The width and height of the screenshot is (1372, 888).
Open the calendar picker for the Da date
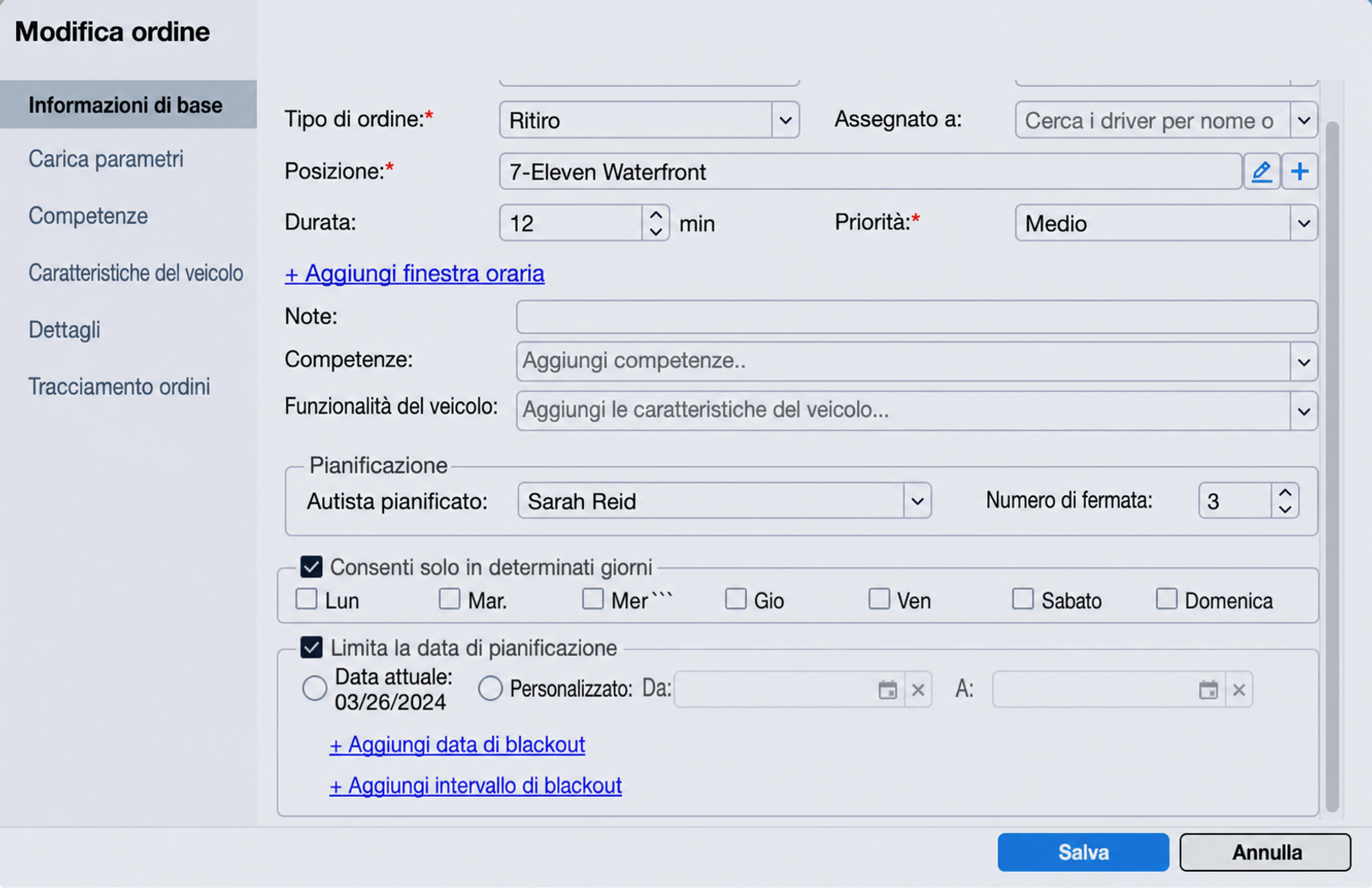click(x=888, y=690)
